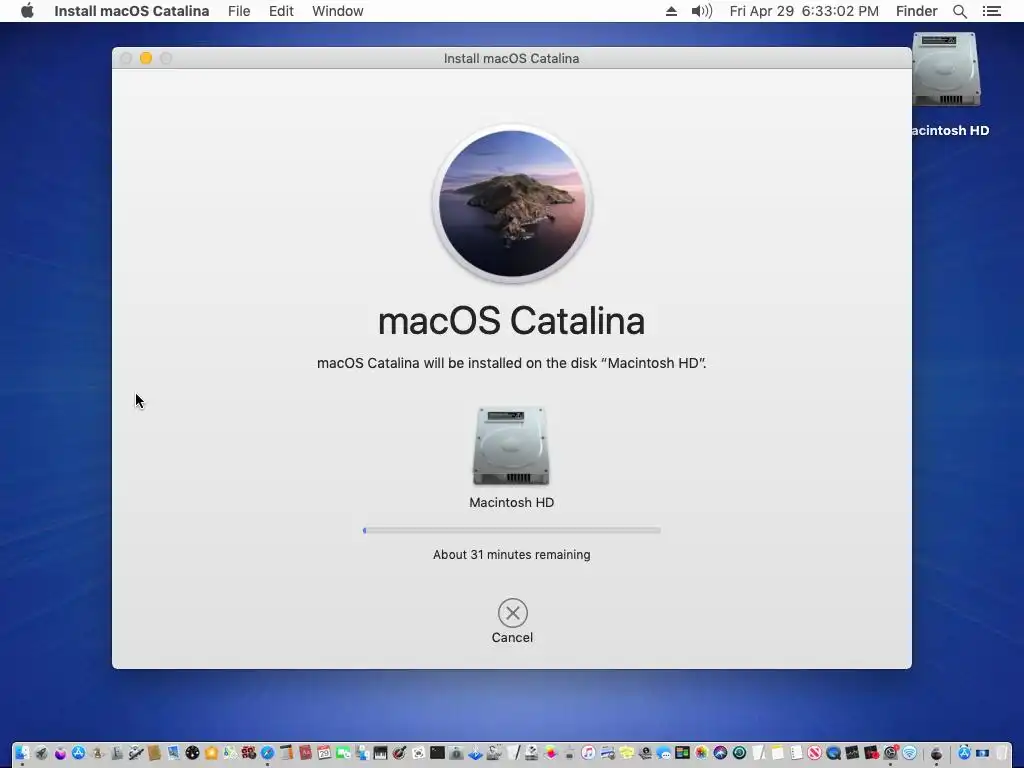Open Stocks in the Dock
Viewport: 1024px width, 768px height.
[x=852, y=753]
